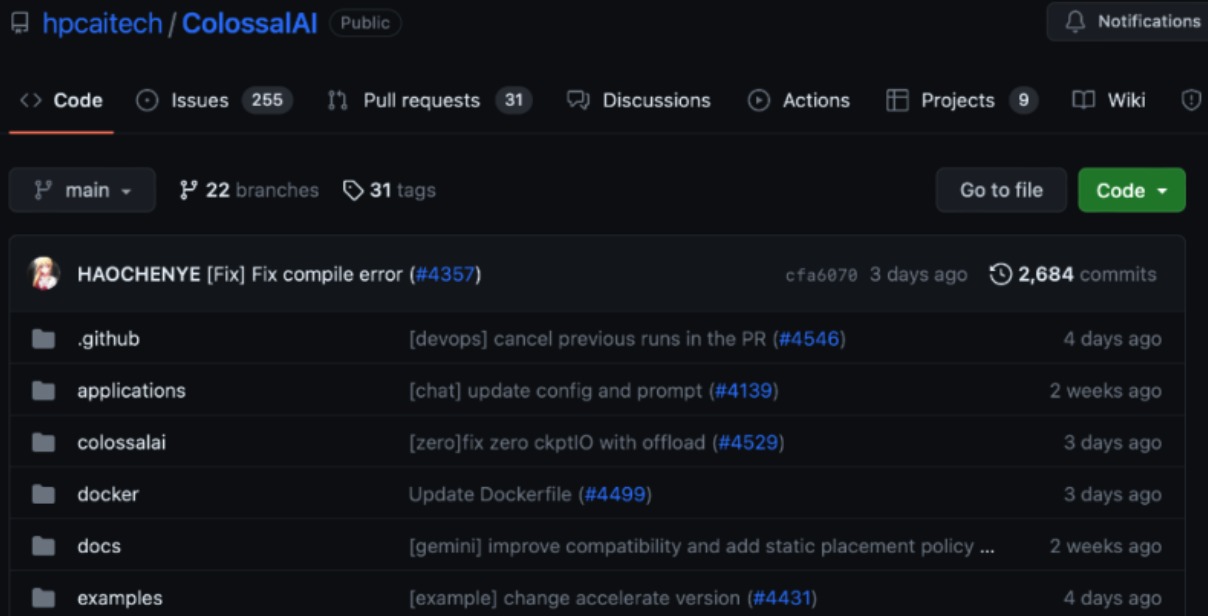Click the Go to file button

[x=1002, y=190]
